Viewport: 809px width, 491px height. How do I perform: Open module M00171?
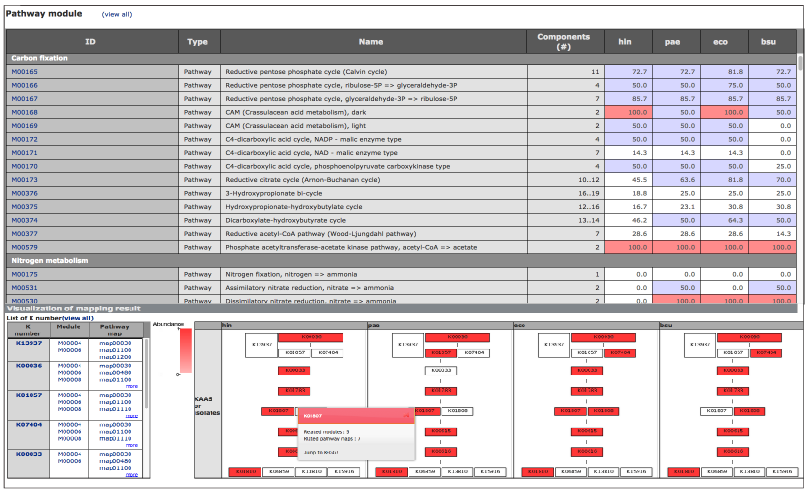tap(25, 153)
